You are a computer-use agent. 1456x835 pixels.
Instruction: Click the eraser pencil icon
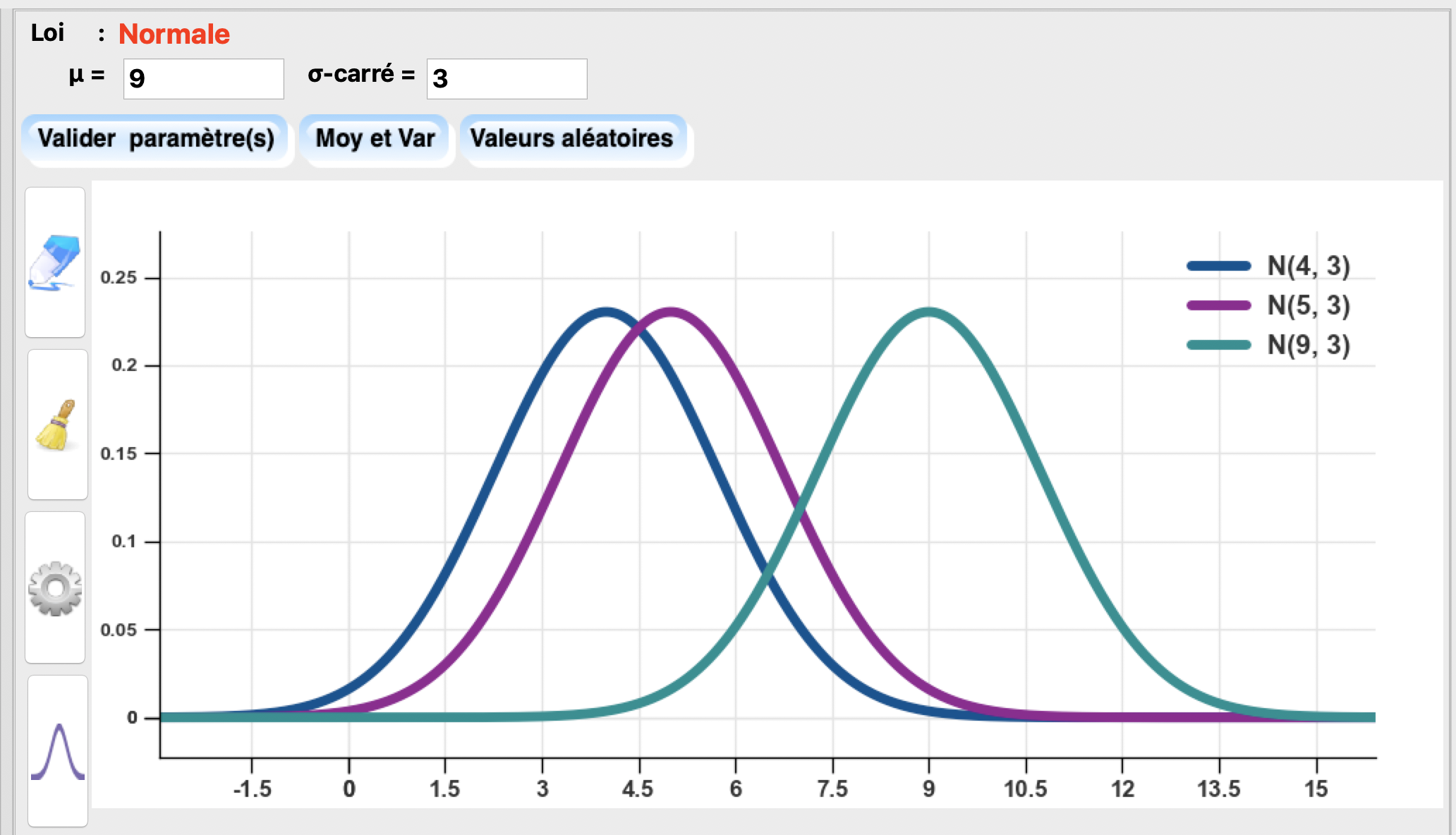[54, 262]
